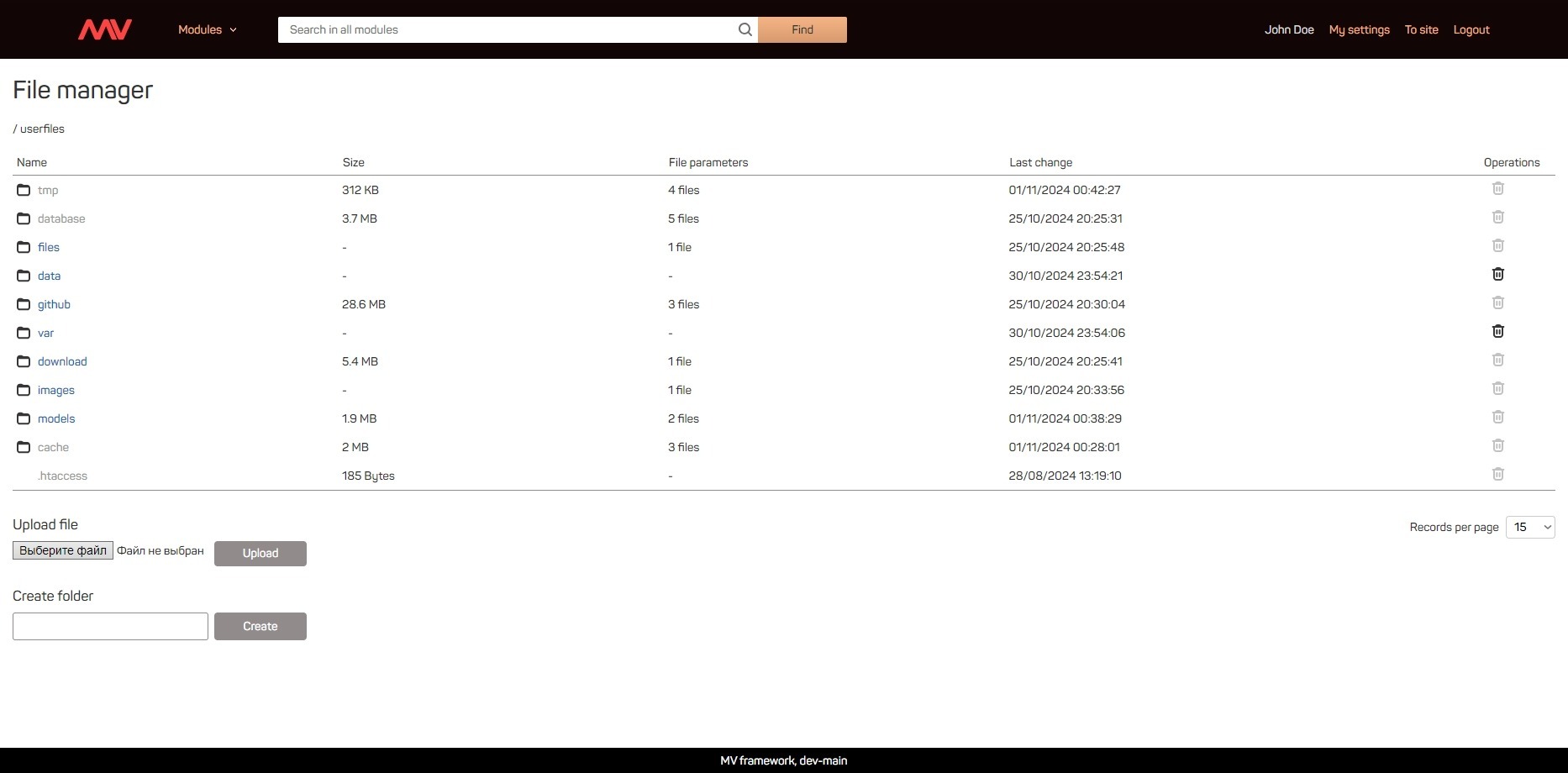Image resolution: width=1568 pixels, height=773 pixels.
Task: Open the files folder link
Action: 49,247
